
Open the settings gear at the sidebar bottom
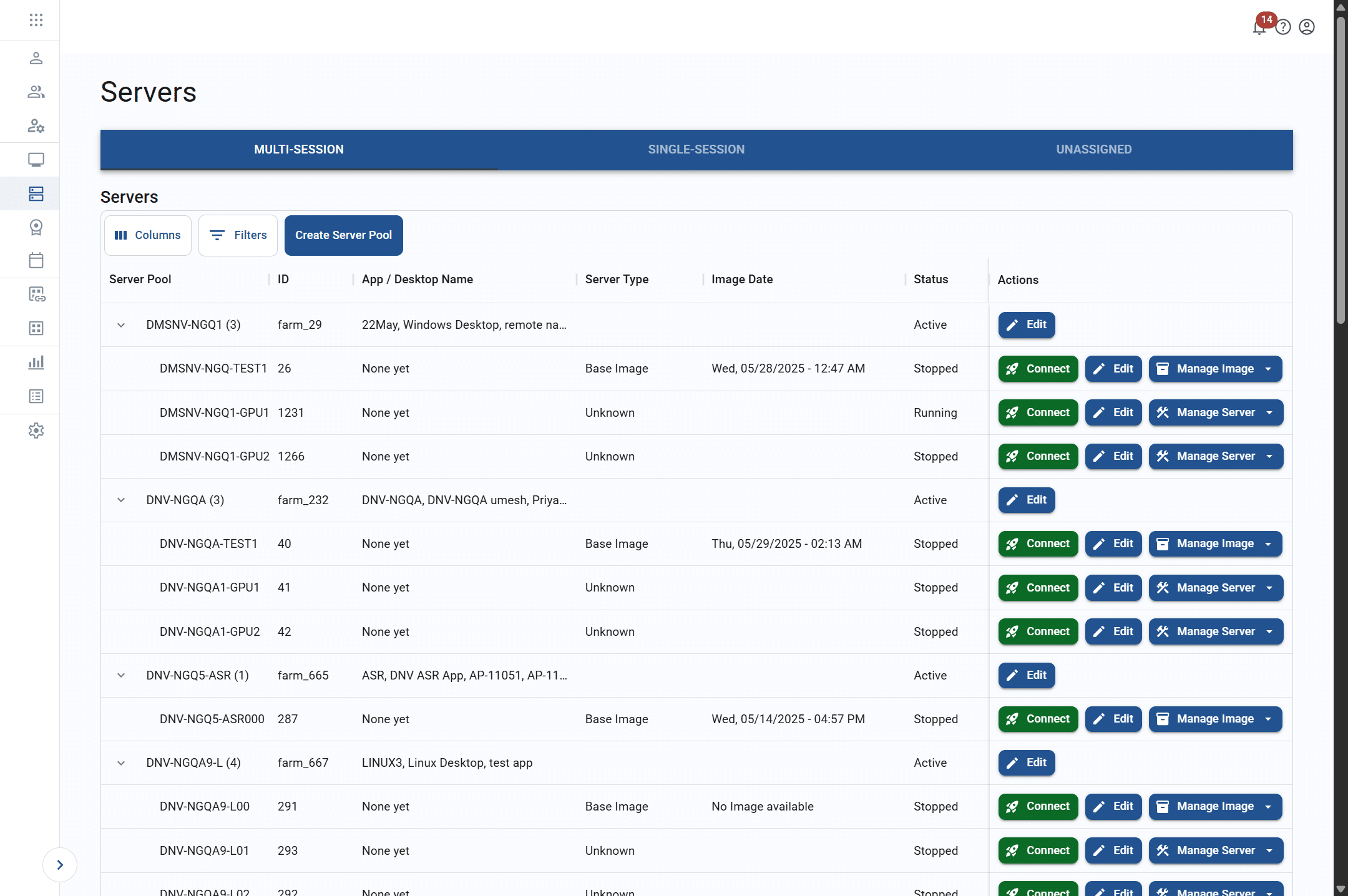point(36,431)
